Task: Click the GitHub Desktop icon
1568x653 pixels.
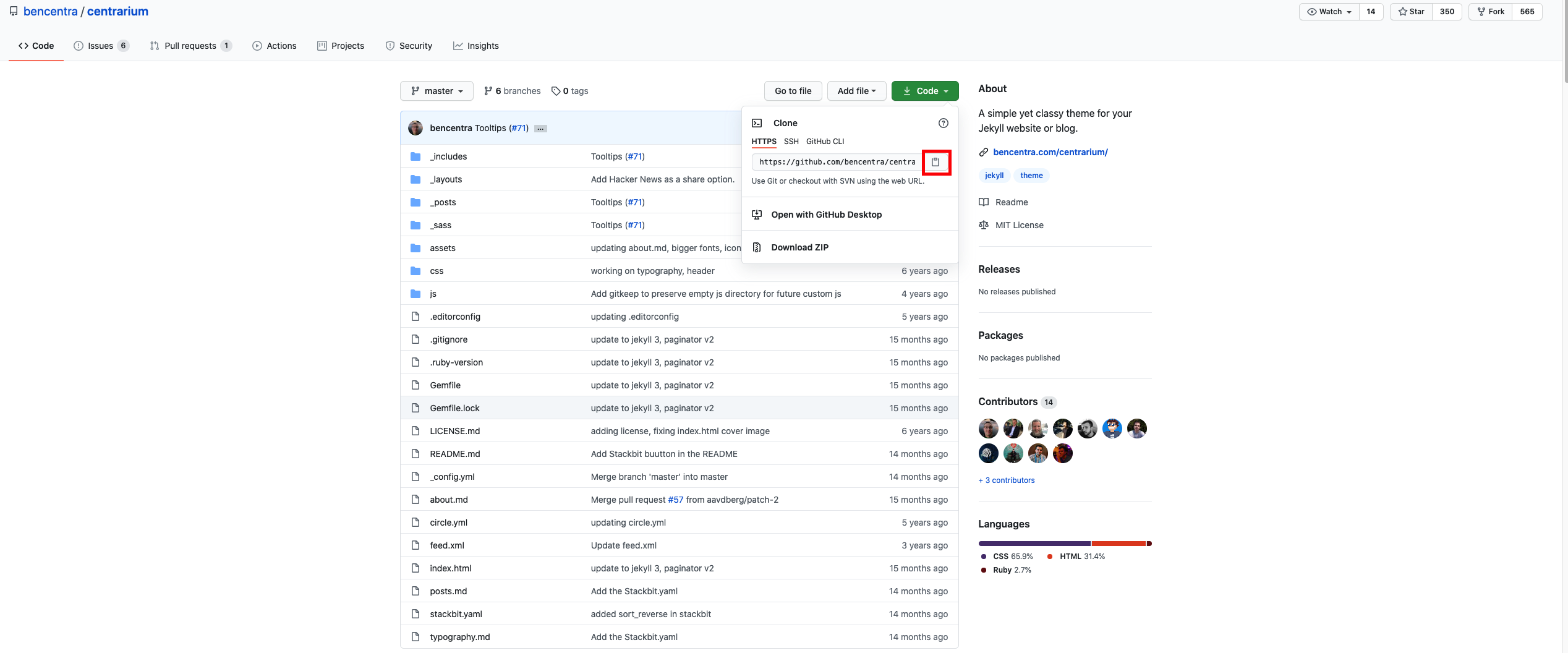Action: pos(757,215)
